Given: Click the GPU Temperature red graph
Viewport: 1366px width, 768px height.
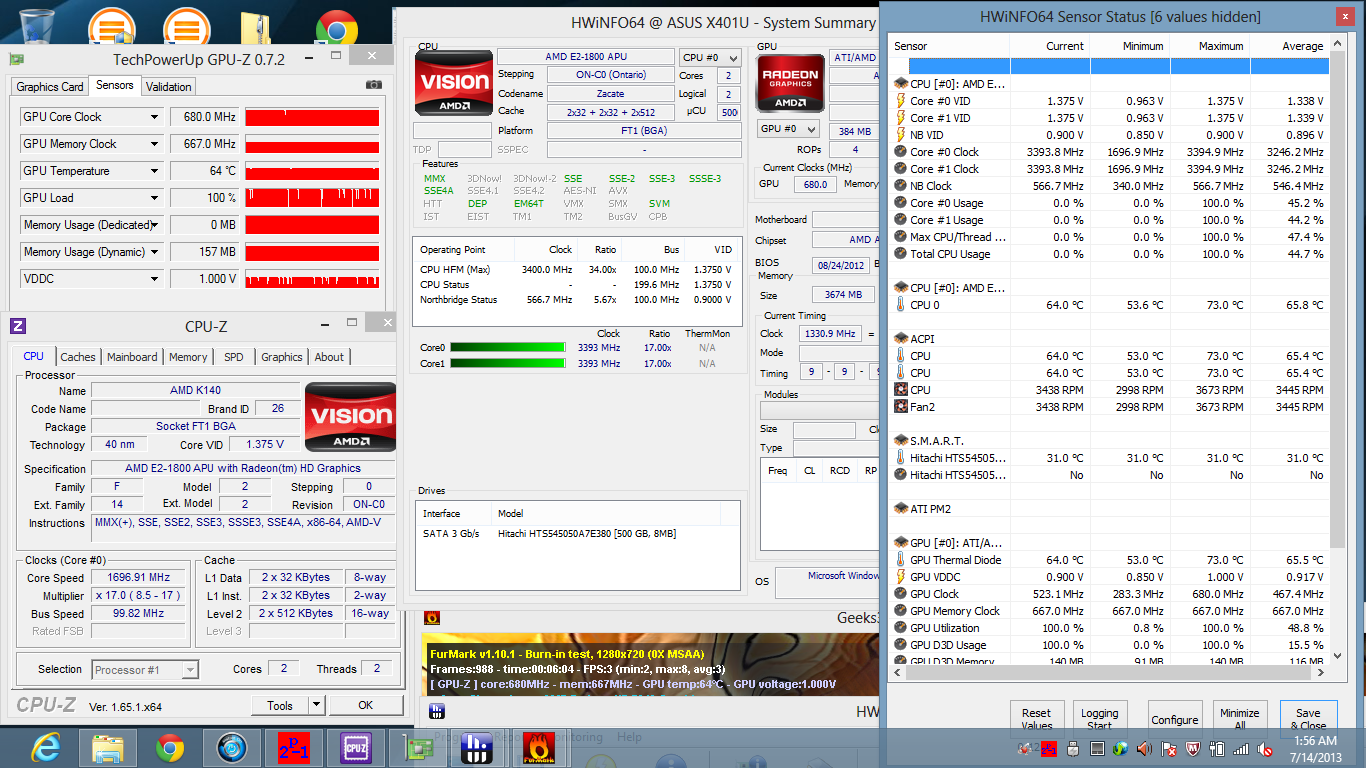Looking at the screenshot, I should point(312,171).
